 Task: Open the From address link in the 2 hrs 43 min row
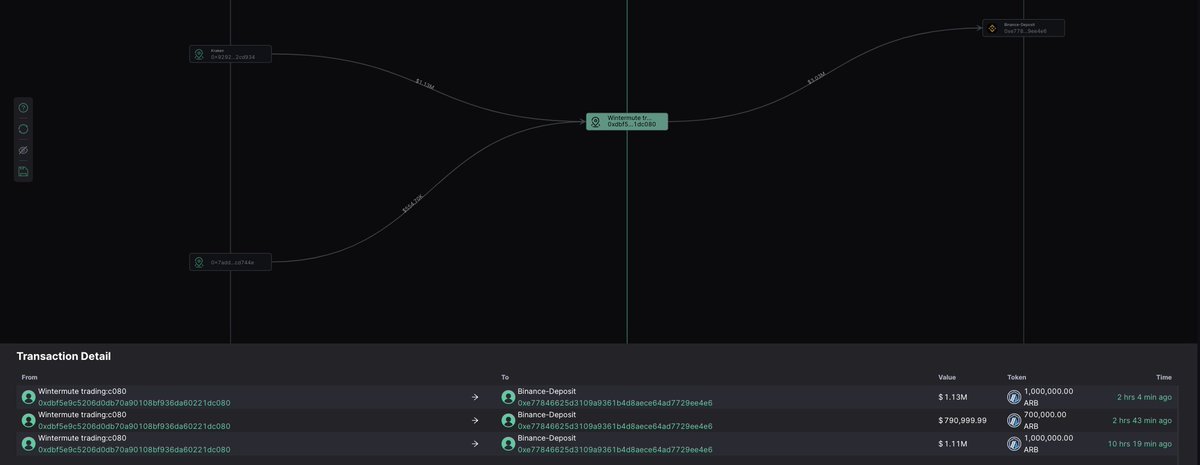tap(134, 425)
